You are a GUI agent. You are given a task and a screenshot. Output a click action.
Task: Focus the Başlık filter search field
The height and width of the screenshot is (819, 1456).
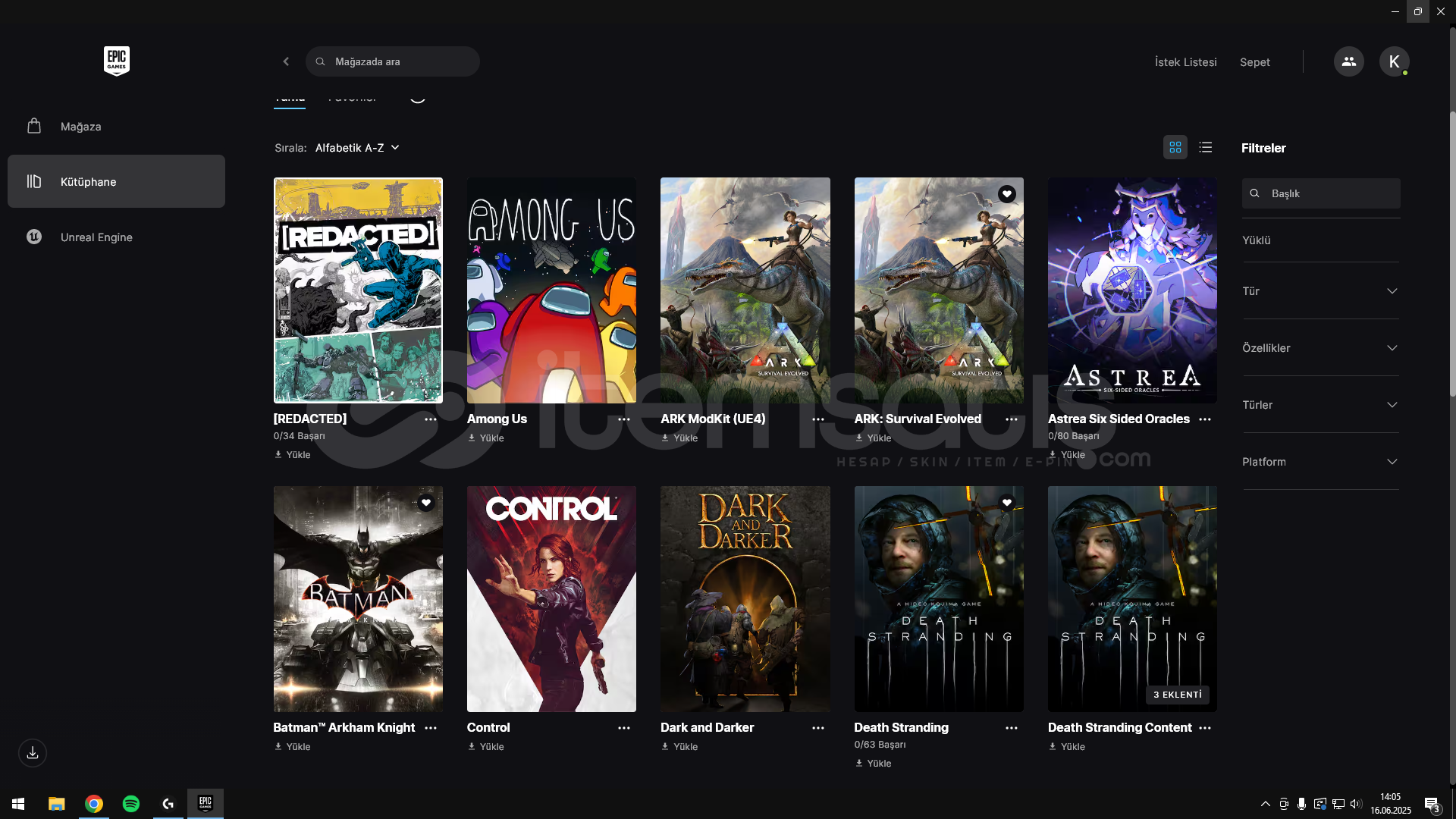(1320, 193)
